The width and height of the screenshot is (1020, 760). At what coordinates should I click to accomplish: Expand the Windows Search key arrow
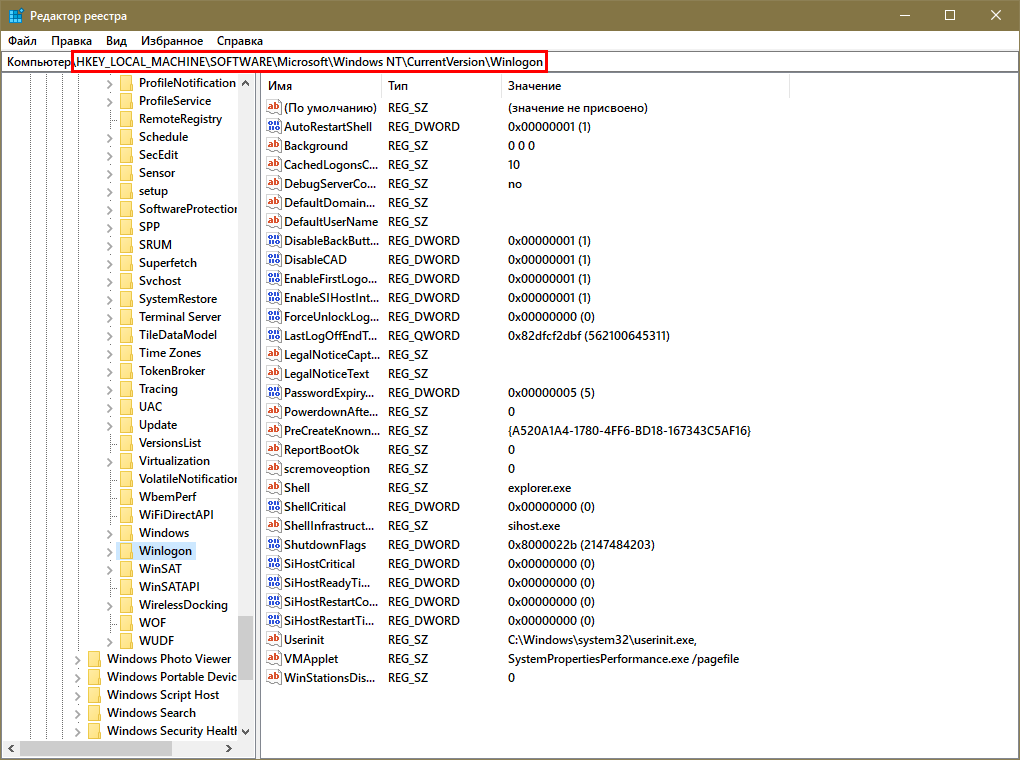tap(77, 713)
